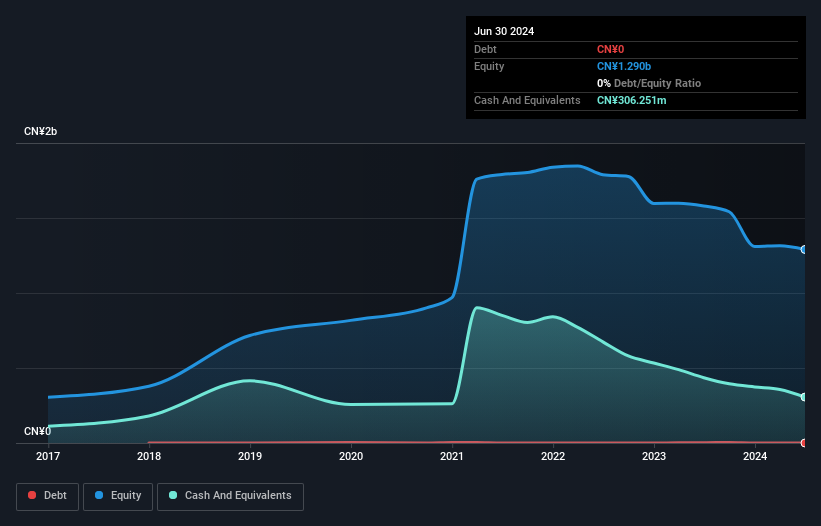Click the 2022 x-axis label
The image size is (821, 526).
[553, 456]
